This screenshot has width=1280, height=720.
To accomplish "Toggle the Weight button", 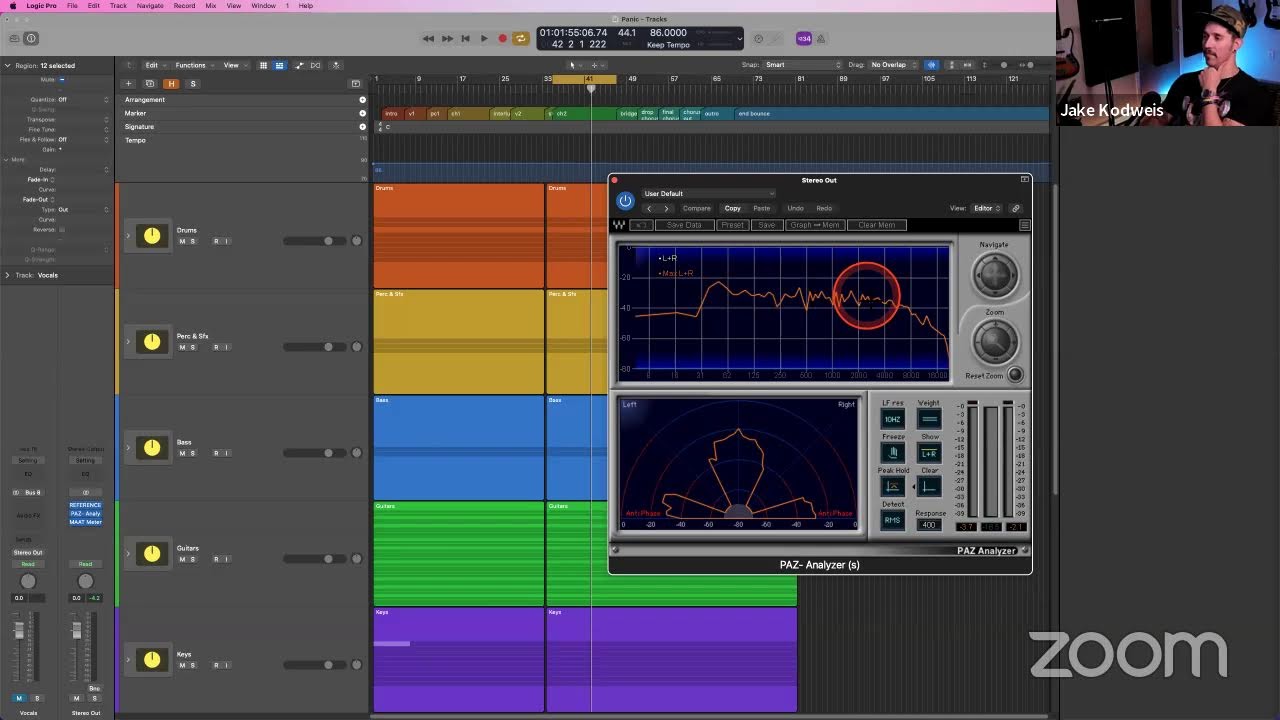I will coord(929,420).
